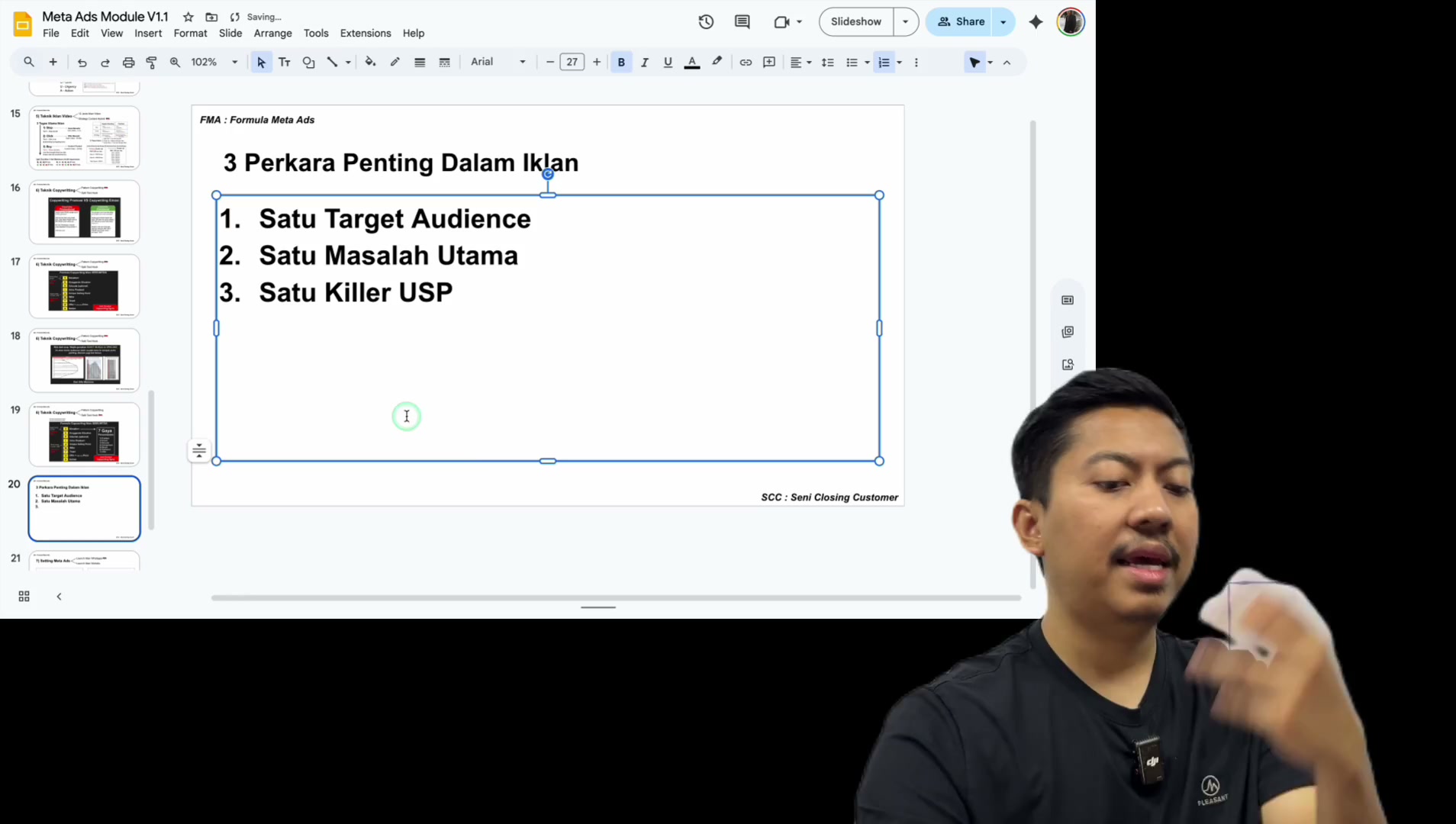Image resolution: width=1456 pixels, height=824 pixels.
Task: Select slide 16 thumbnail
Action: click(84, 212)
